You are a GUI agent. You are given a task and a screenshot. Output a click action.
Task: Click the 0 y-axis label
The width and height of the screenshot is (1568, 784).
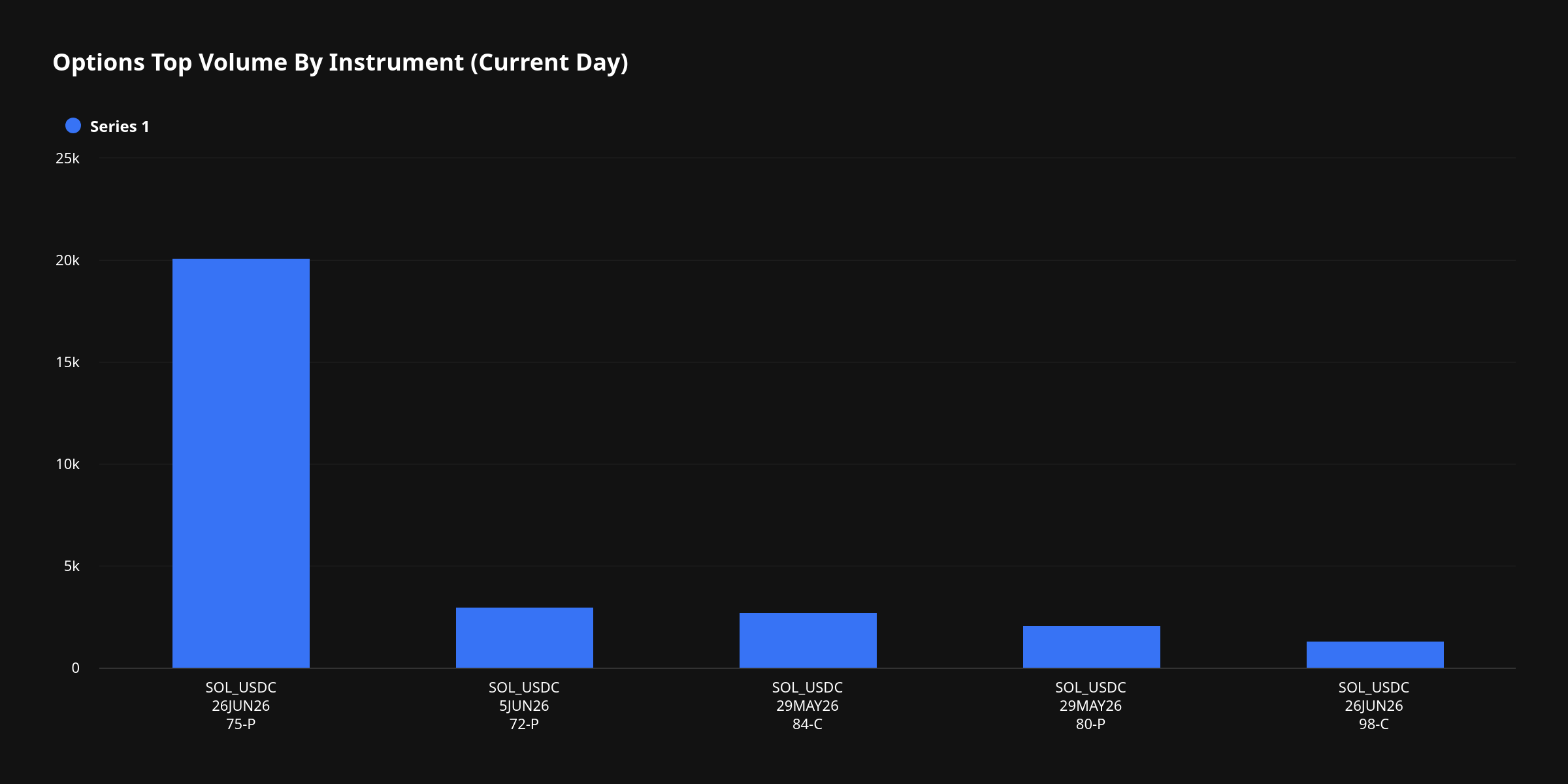point(76,668)
